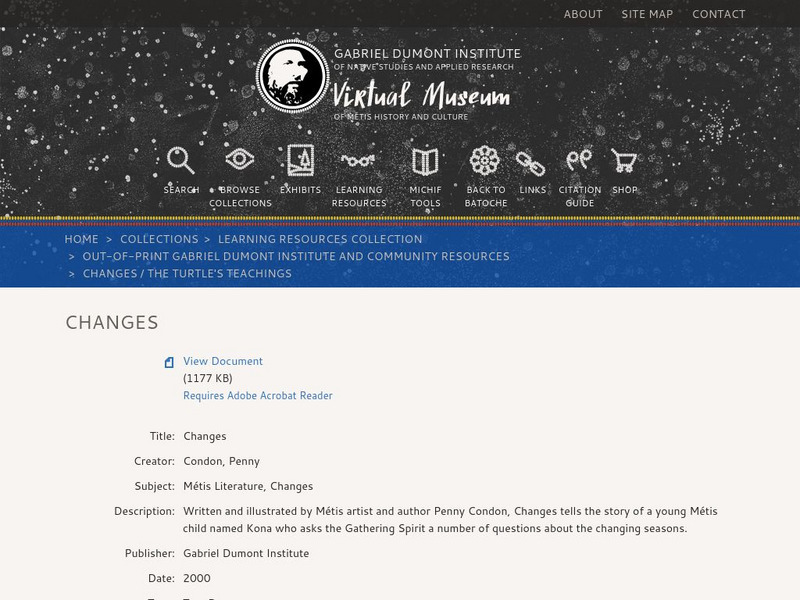Click the Exhibits picture icon

pos(301,161)
